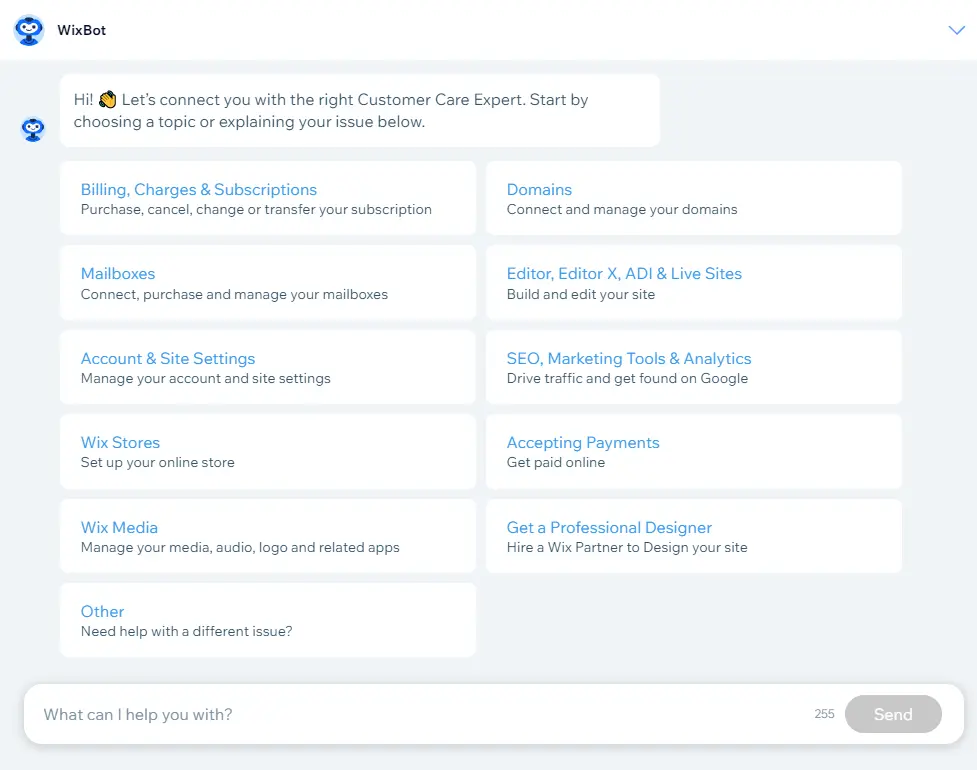
Task: Choose Billing, Charges & Subscriptions topic
Action: pos(268,198)
